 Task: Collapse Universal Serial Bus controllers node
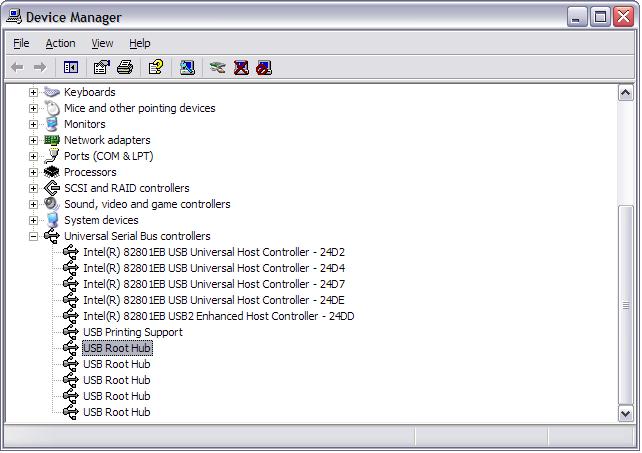click(33, 236)
